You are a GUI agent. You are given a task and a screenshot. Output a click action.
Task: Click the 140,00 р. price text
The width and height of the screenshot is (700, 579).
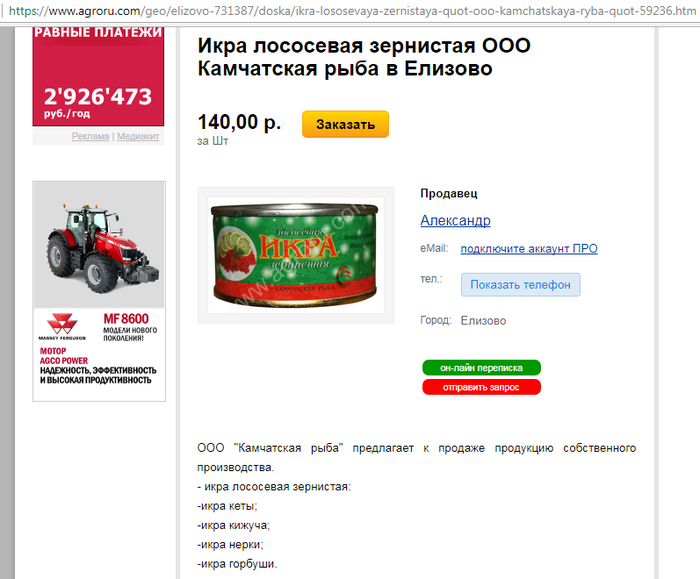(x=239, y=122)
